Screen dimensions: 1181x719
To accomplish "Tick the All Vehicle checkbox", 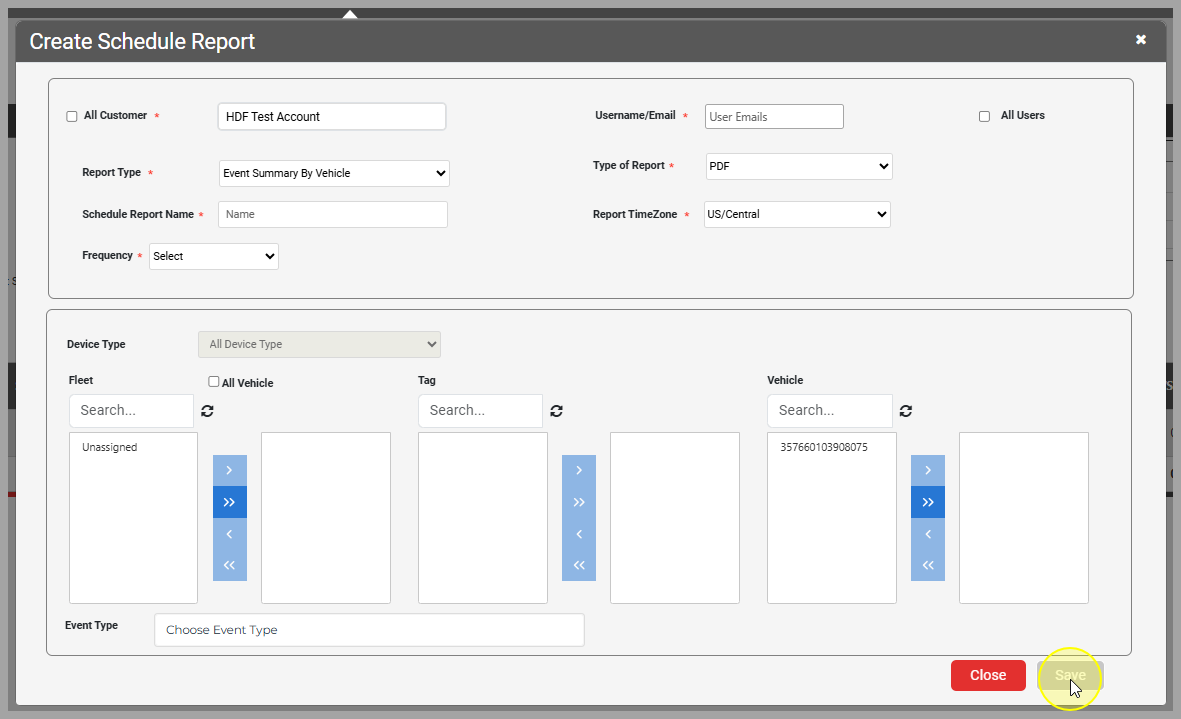I will pos(214,382).
